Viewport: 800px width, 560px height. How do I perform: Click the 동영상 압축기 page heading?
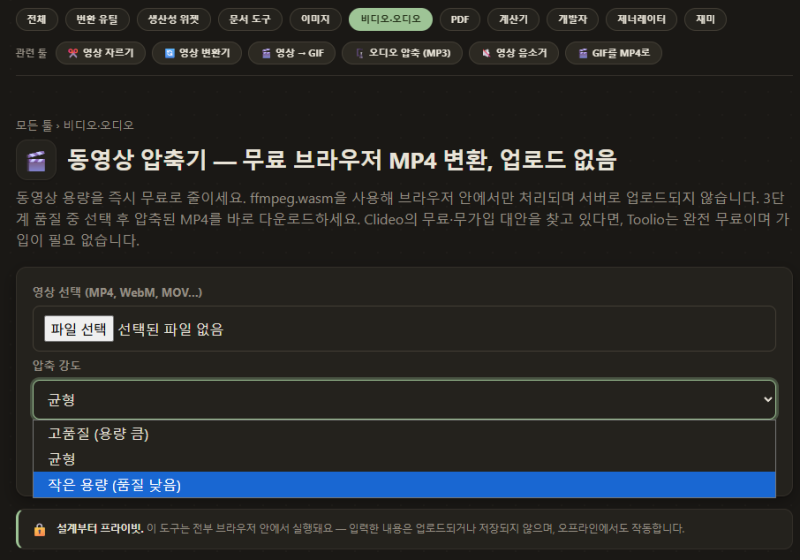pyautogui.click(x=342, y=160)
